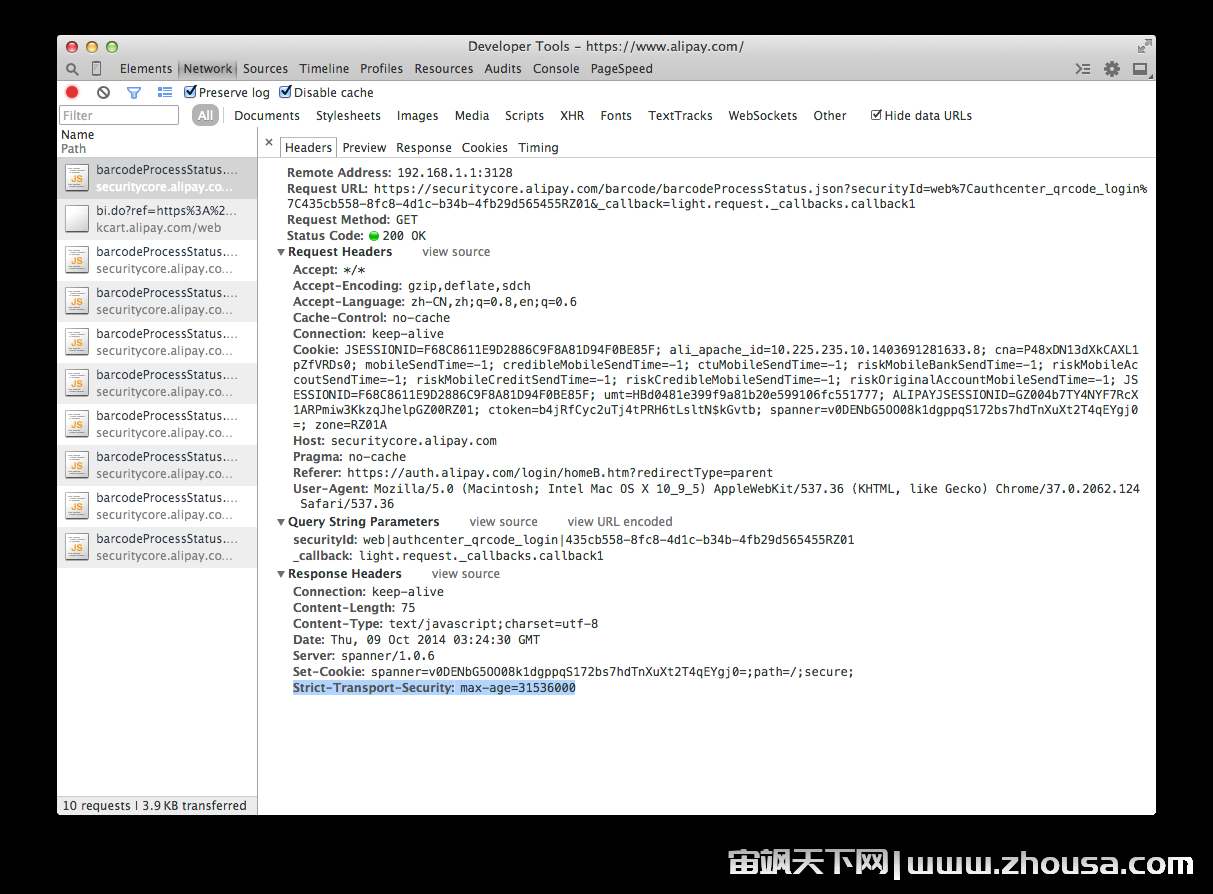The width and height of the screenshot is (1213, 894).
Task: Click the Referer header URL
Action: coord(560,473)
